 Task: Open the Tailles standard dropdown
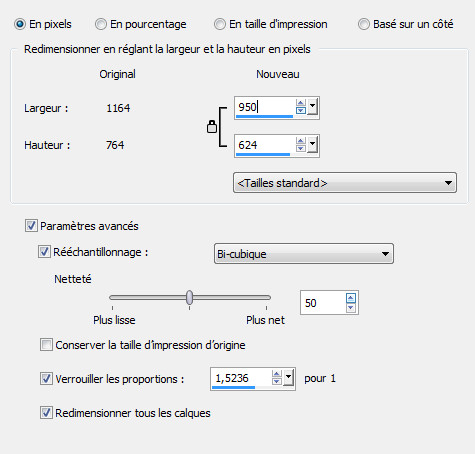[345, 183]
